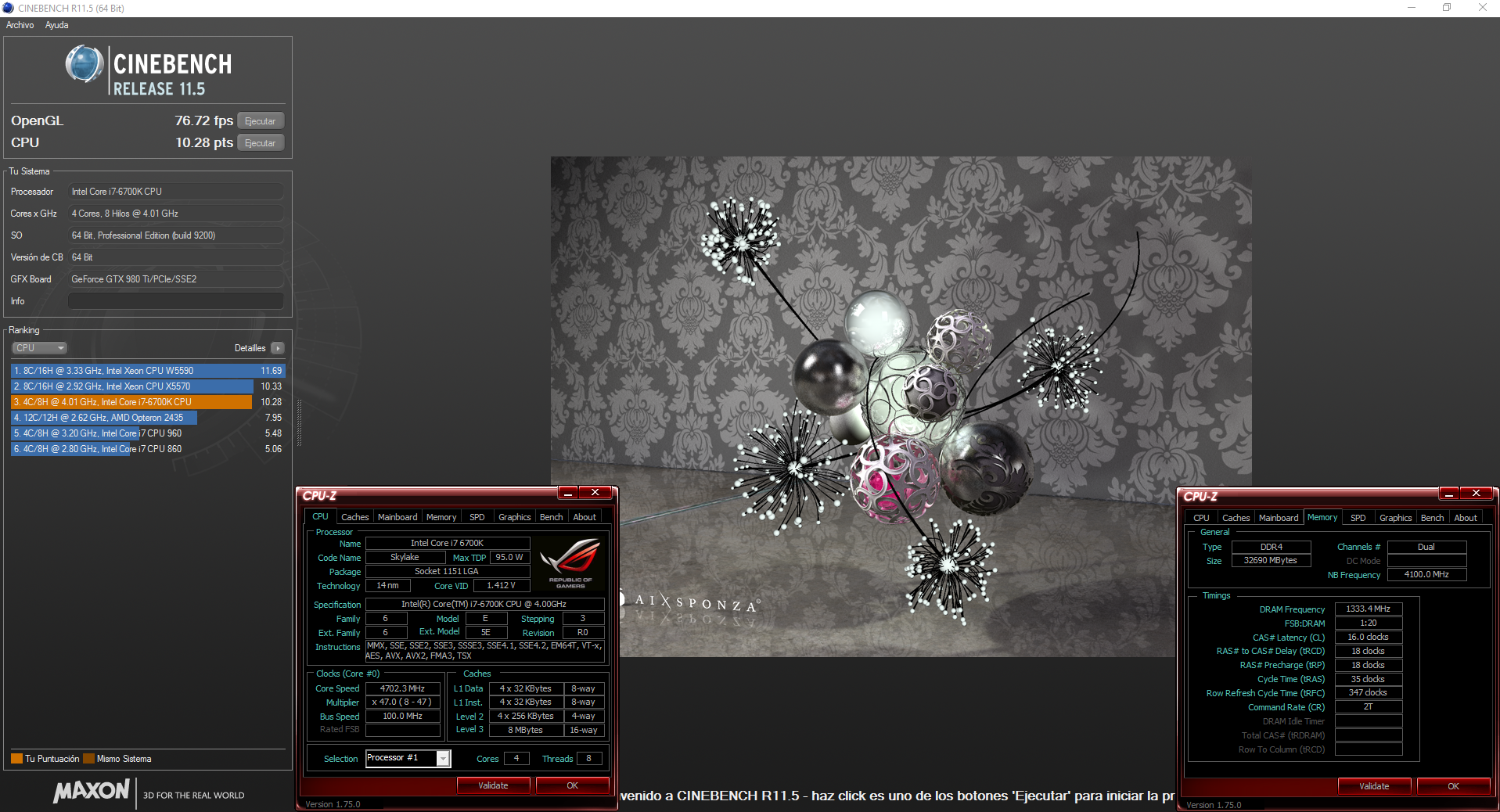Click the DRAM Frequency value 1333.4 MHz
This screenshot has height=812, width=1500.
pyautogui.click(x=1368, y=609)
